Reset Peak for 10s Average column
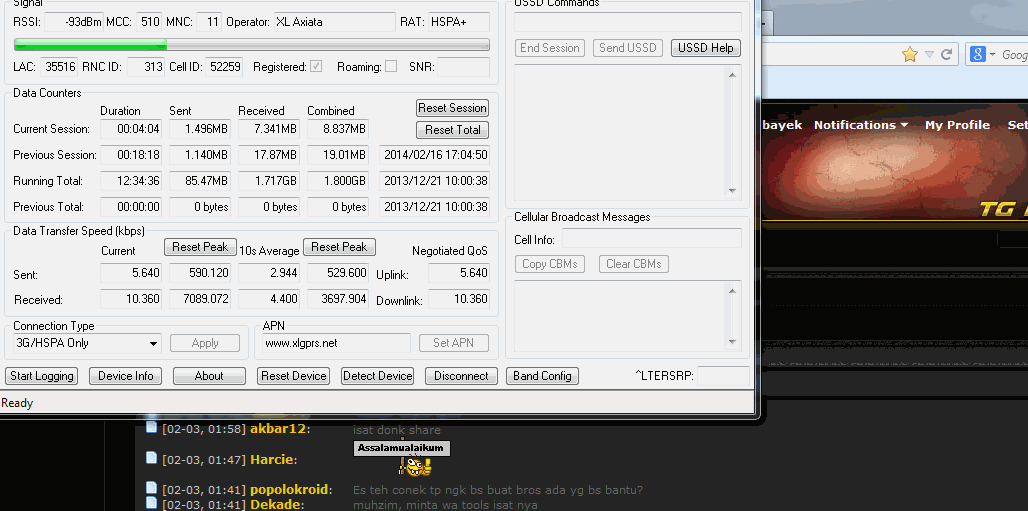The width and height of the screenshot is (1028, 511). [x=339, y=247]
